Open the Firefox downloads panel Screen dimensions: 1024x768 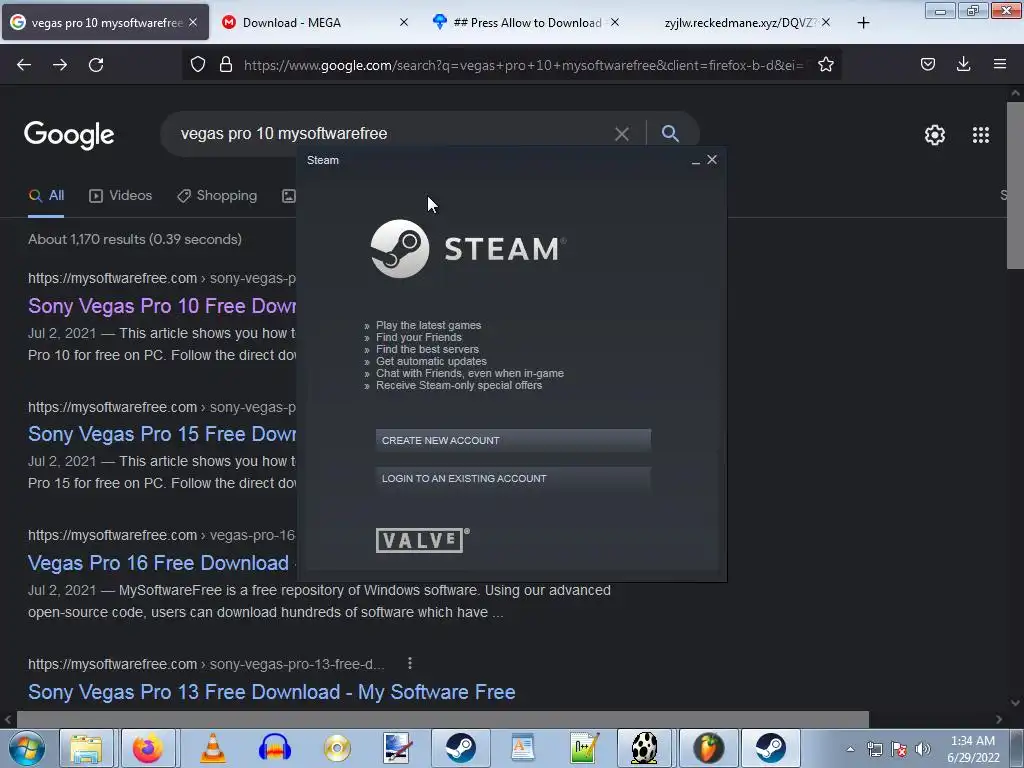(963, 64)
